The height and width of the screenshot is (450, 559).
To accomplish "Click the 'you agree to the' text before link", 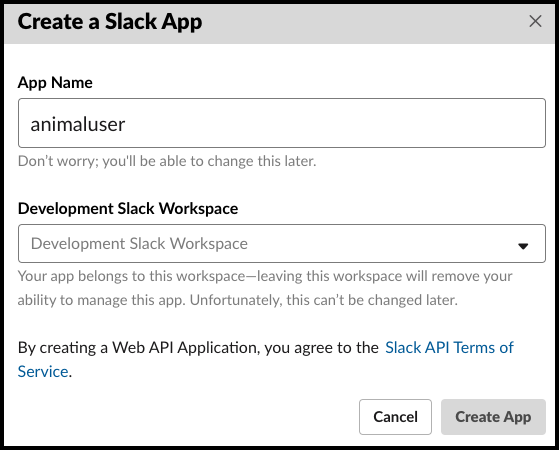I will (x=321, y=348).
